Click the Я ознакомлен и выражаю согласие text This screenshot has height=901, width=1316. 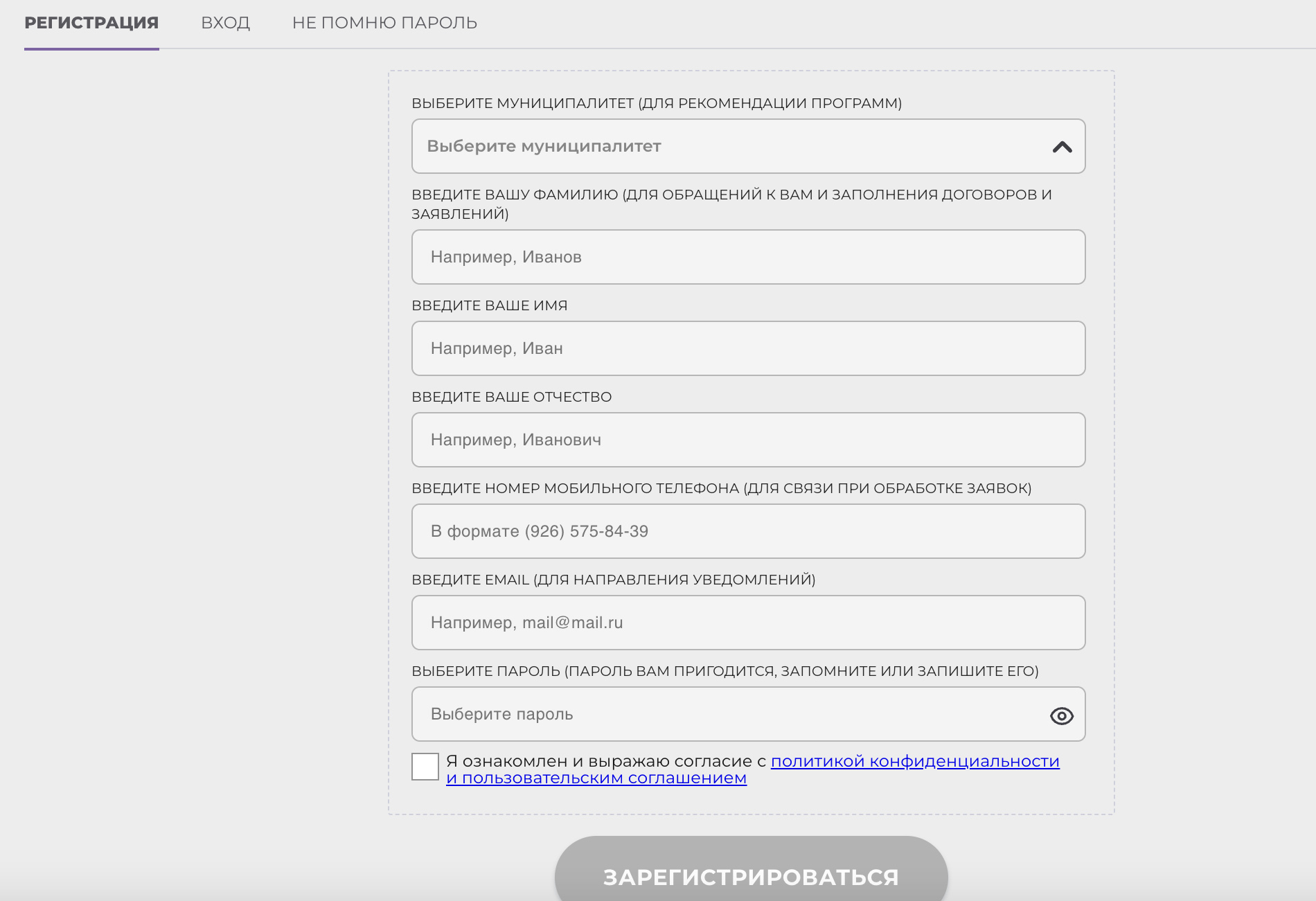(x=606, y=761)
